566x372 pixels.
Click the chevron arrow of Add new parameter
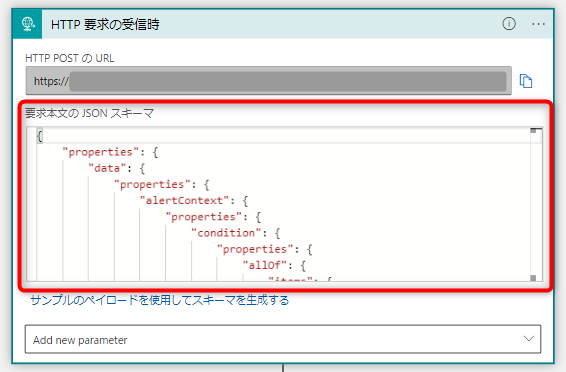tap(529, 338)
